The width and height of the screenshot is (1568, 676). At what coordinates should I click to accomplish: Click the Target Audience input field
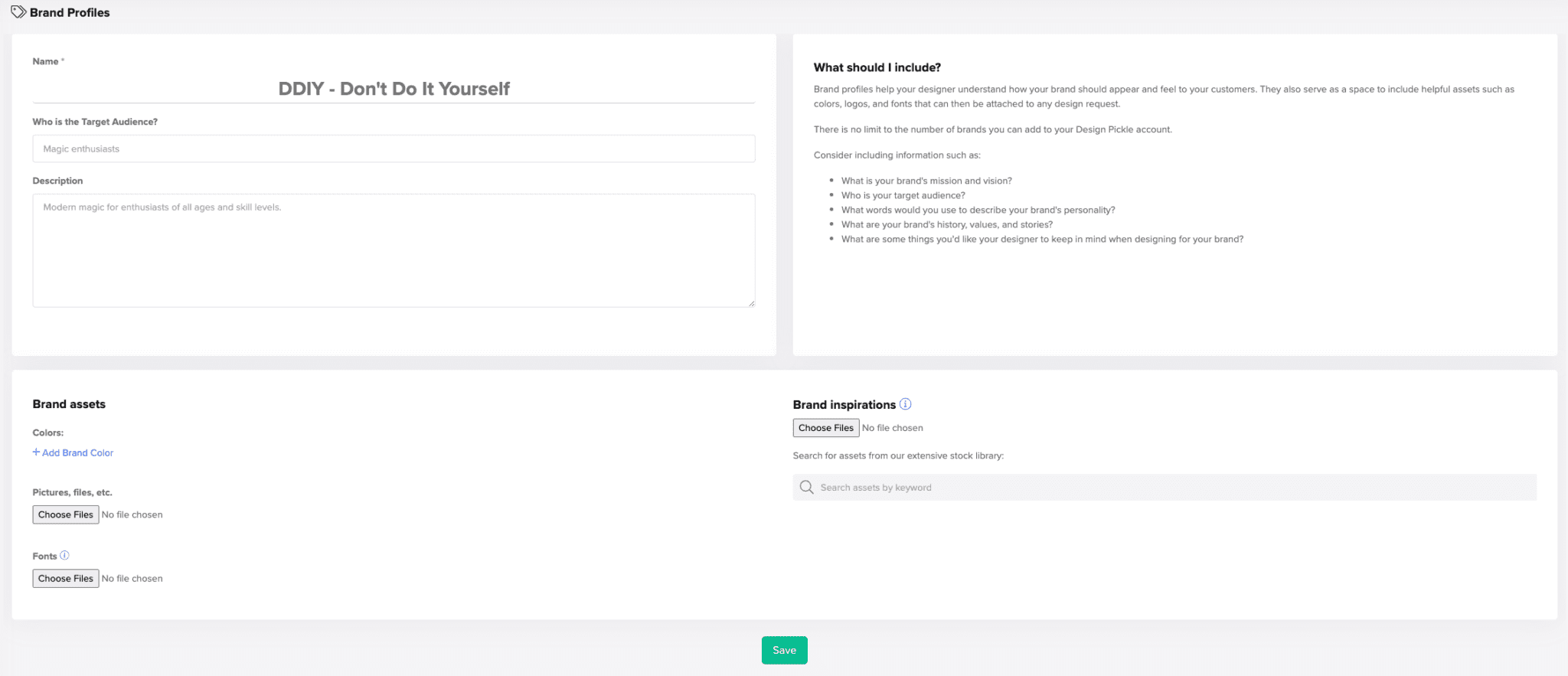(394, 149)
